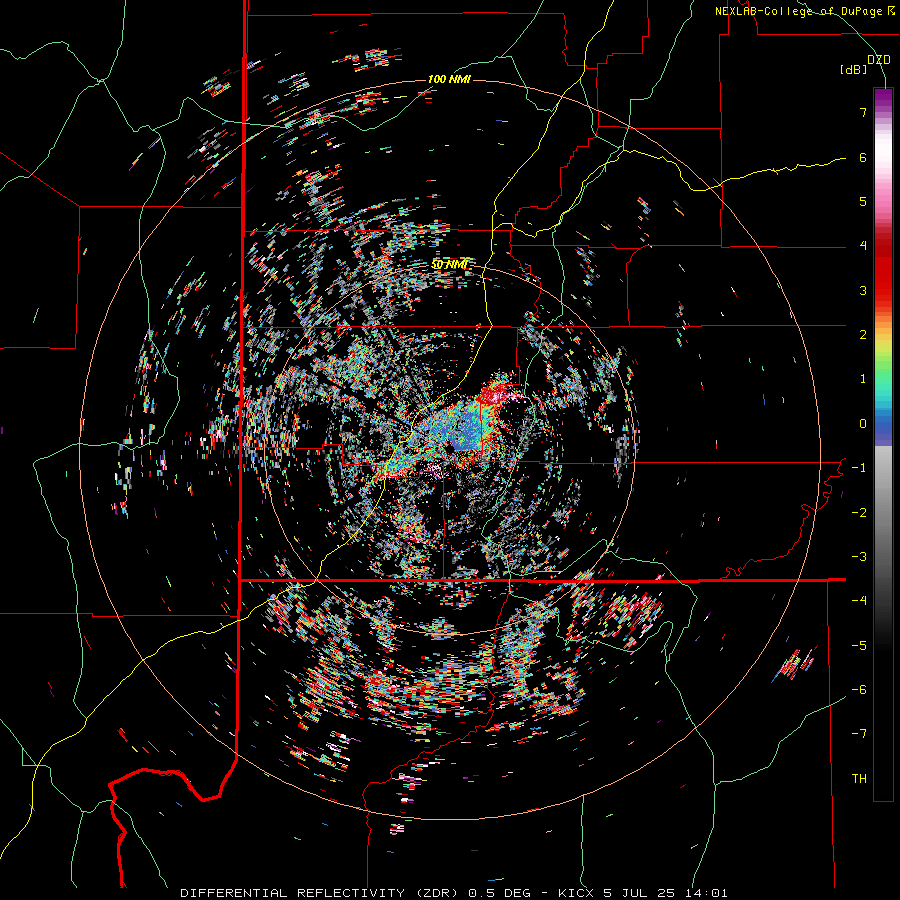Select the -3 dB scale label
The width and height of the screenshot is (900, 900).
859,557
